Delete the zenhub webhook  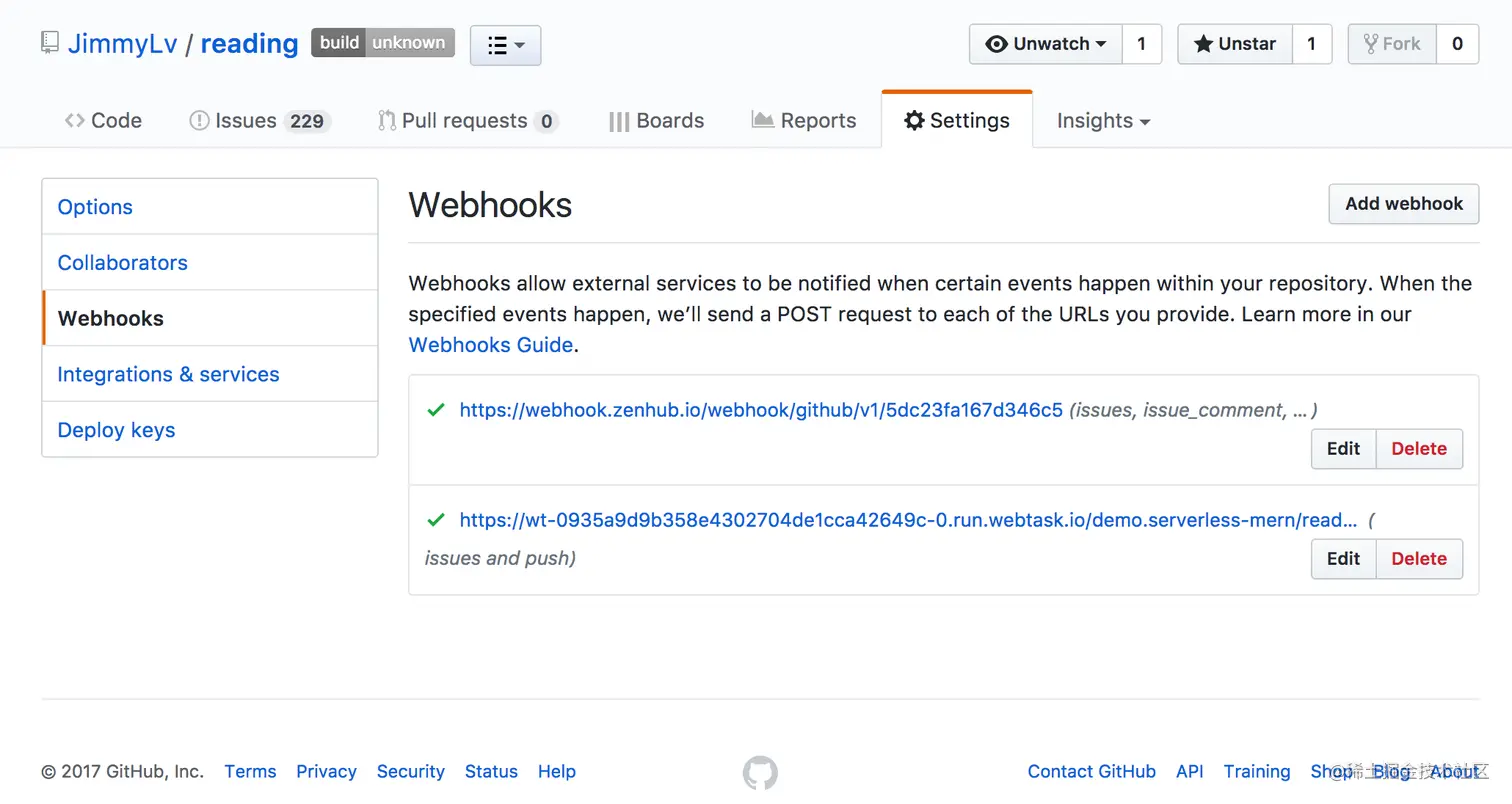pyautogui.click(x=1419, y=449)
